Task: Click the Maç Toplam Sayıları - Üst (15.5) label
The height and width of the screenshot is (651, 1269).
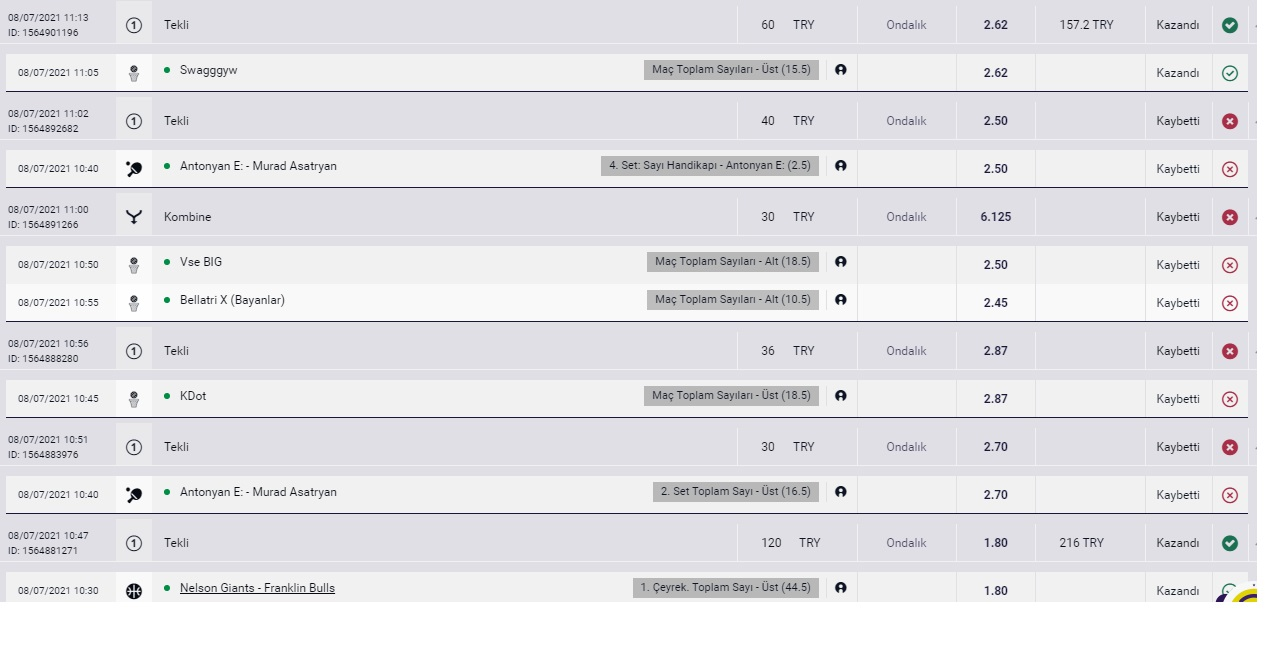Action: (733, 70)
